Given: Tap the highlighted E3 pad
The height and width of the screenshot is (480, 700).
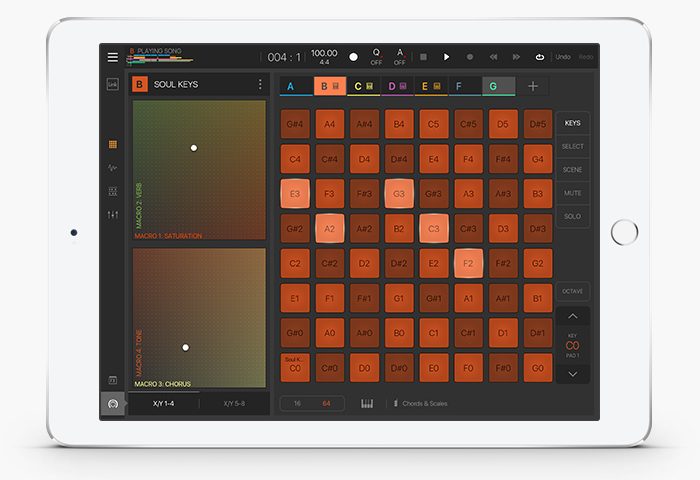Looking at the screenshot, I should pos(295,194).
